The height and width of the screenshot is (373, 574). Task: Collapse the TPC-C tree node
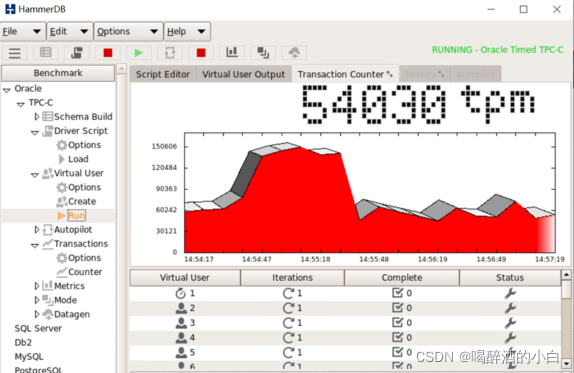click(x=20, y=104)
